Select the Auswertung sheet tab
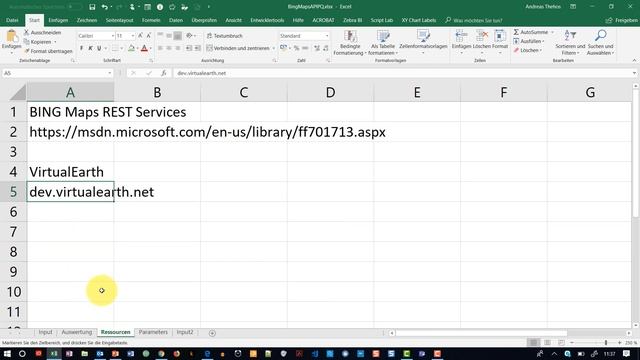 (77, 332)
